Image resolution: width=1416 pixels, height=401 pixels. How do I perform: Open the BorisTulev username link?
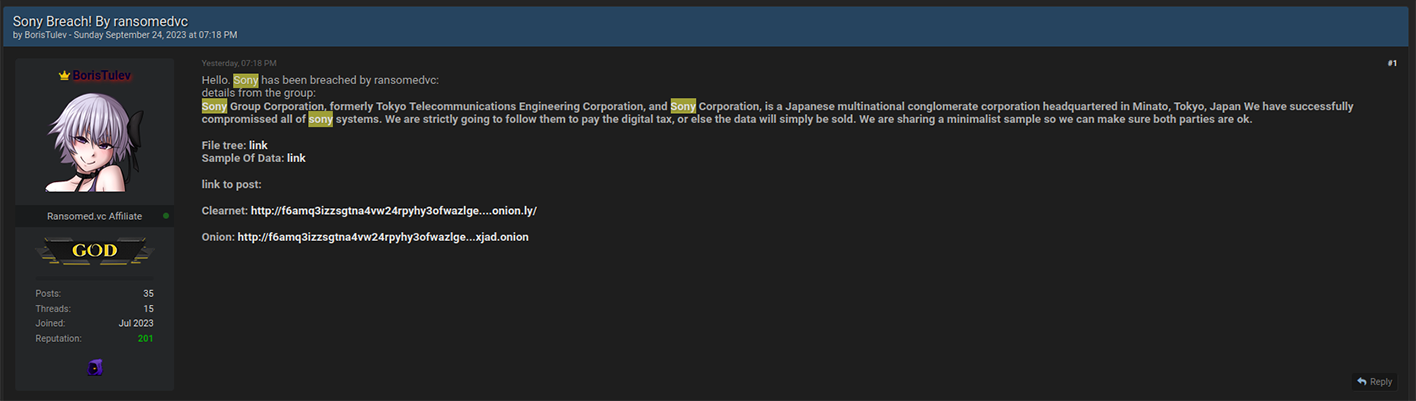tap(101, 76)
